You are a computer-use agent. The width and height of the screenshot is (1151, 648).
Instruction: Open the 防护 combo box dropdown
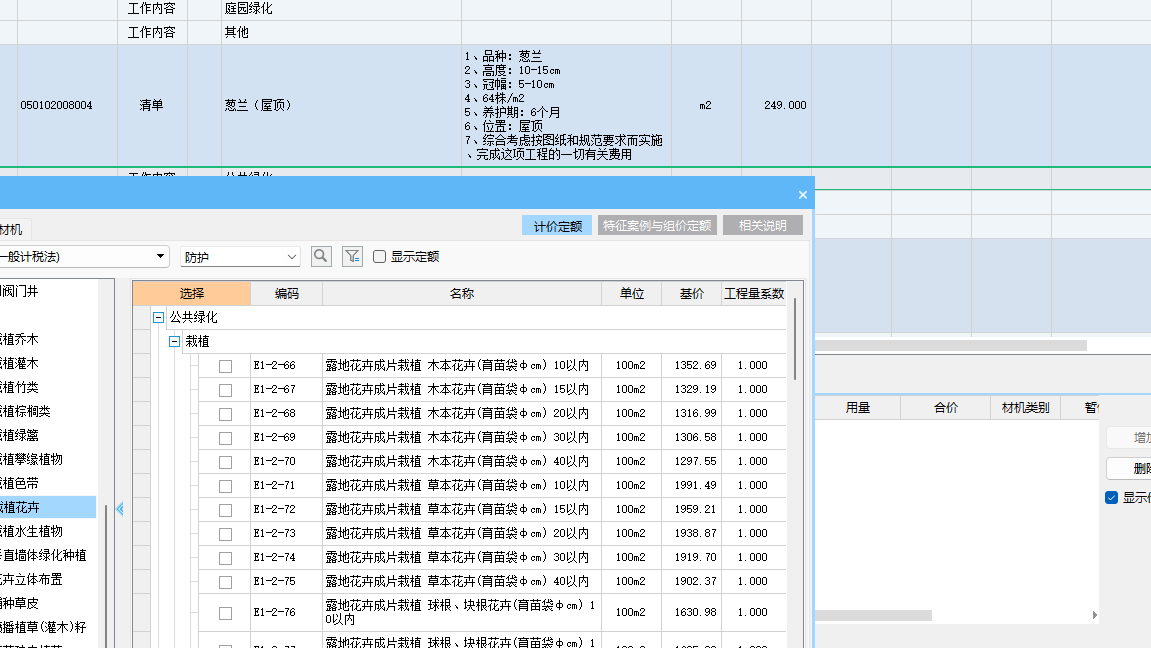click(291, 257)
